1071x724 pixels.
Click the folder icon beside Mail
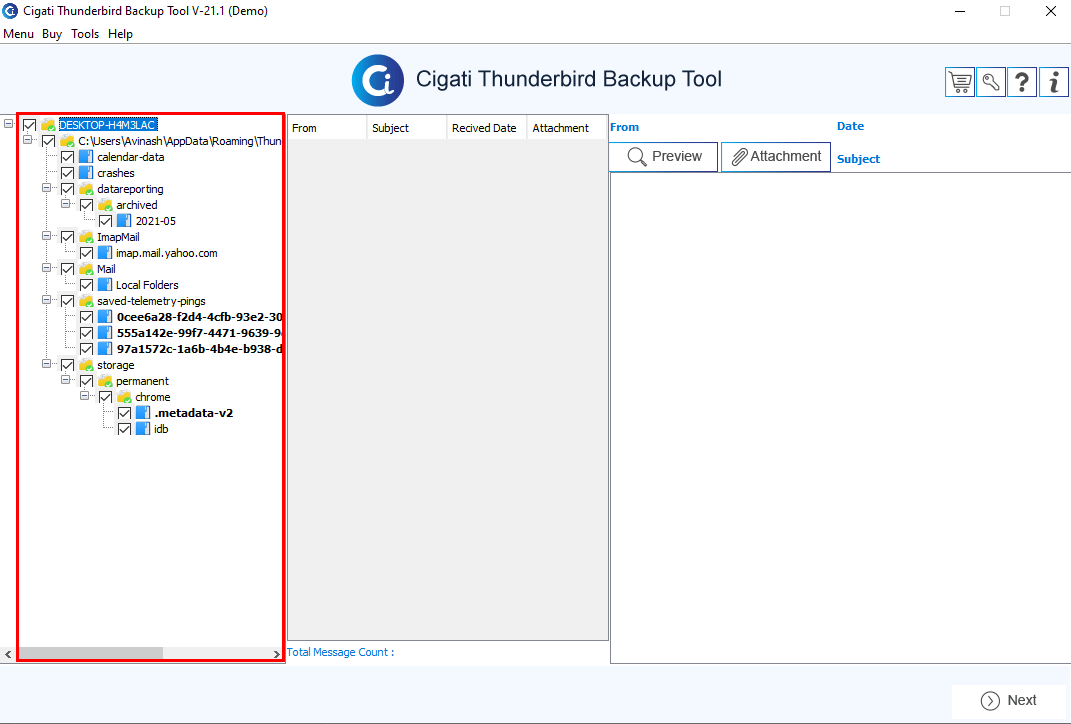(86, 269)
